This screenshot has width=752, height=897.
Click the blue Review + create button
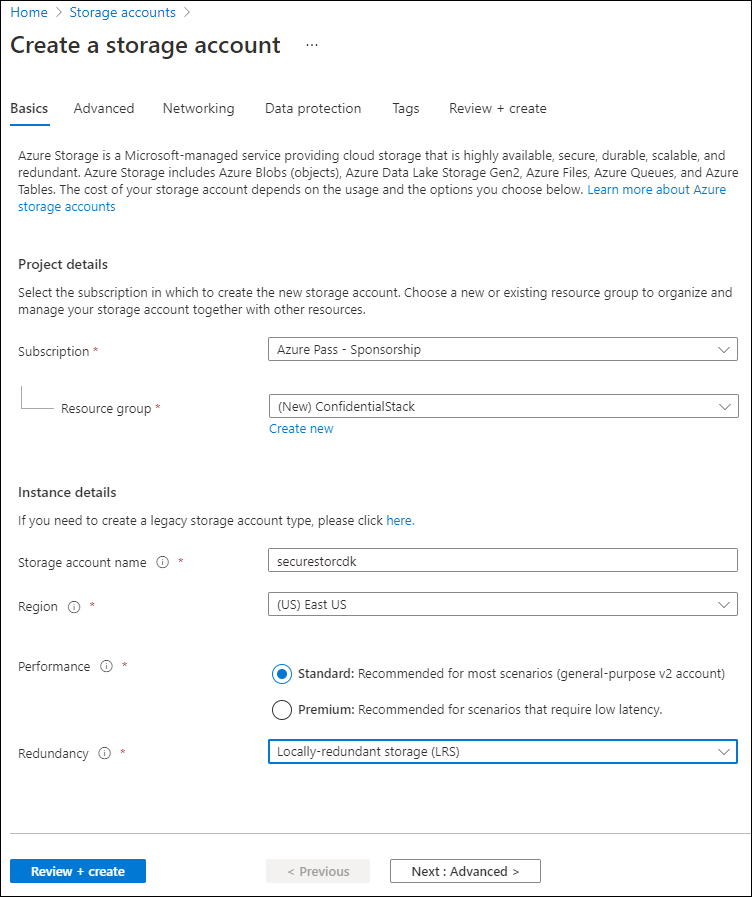[x=78, y=871]
